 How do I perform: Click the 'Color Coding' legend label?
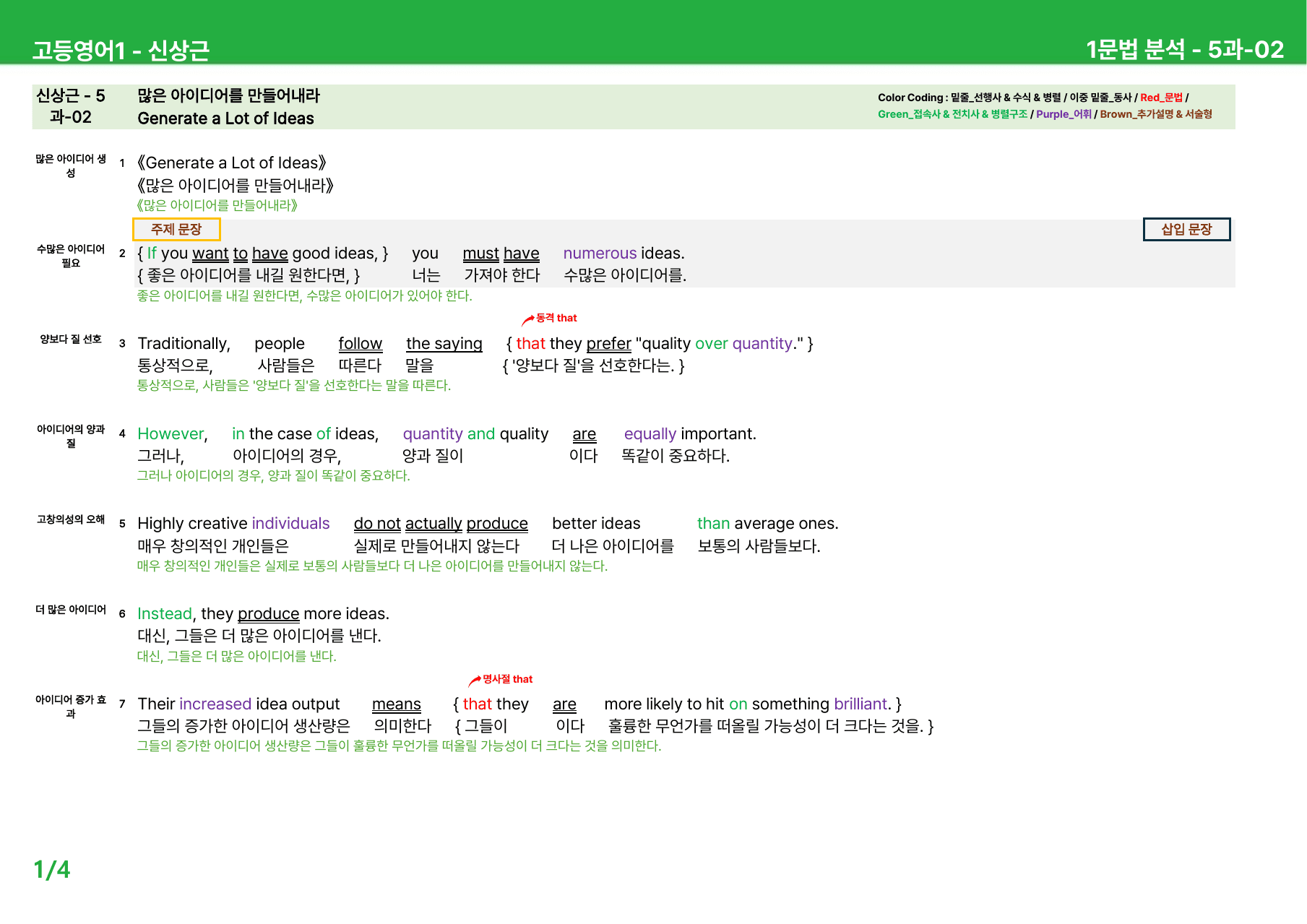[910, 98]
